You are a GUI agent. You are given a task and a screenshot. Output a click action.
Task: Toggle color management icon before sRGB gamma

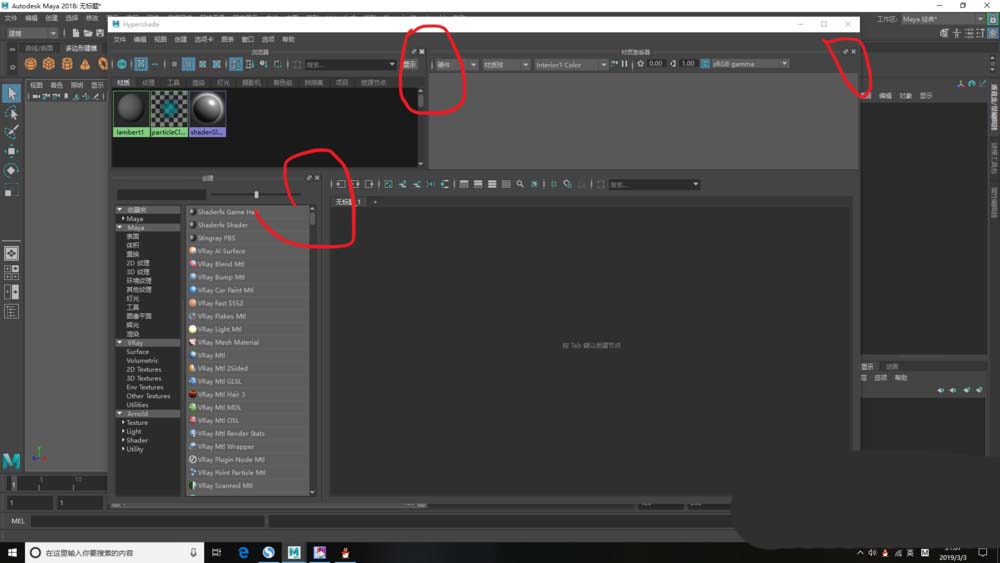point(705,64)
